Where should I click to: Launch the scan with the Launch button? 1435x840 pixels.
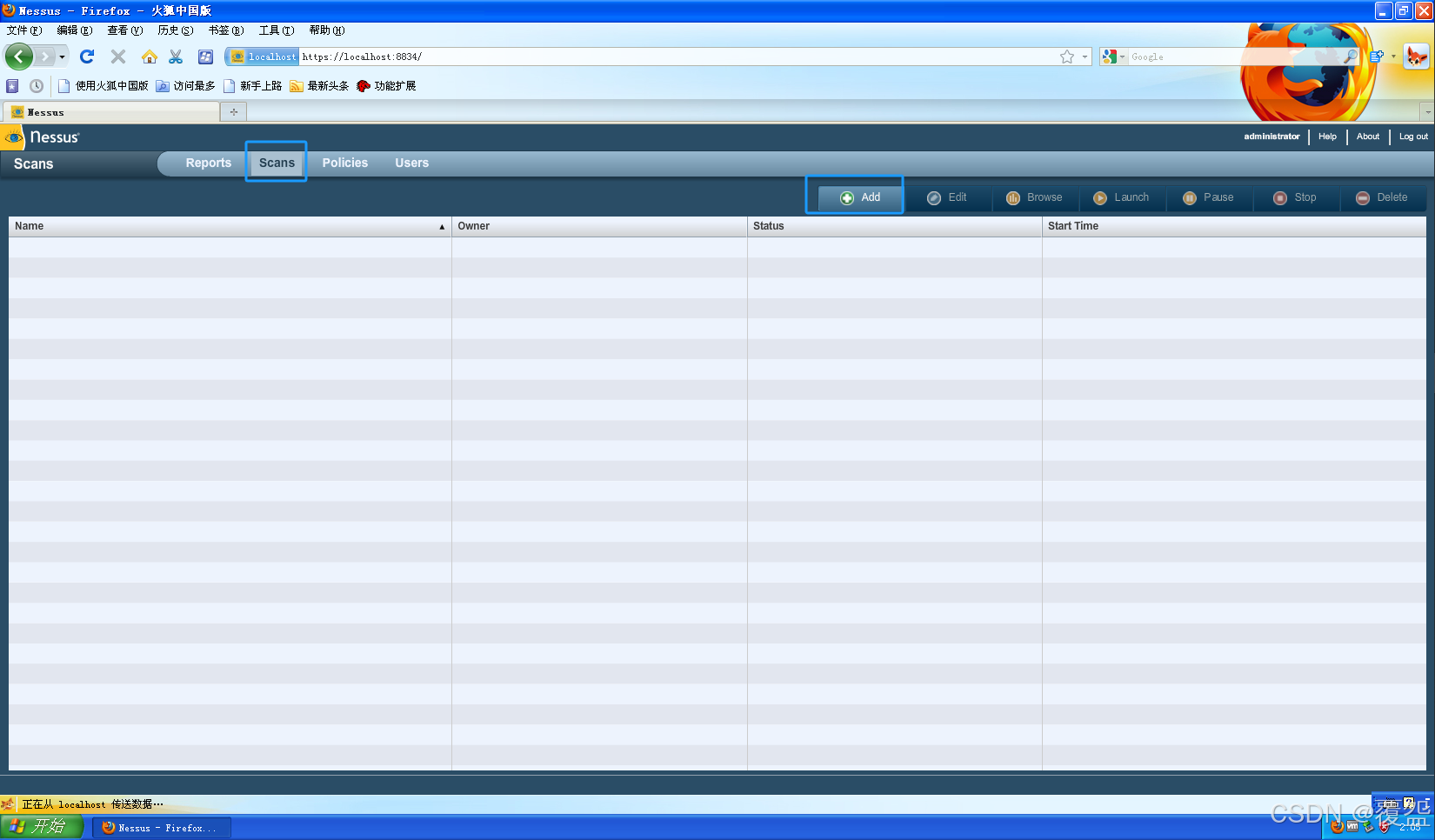(1122, 197)
